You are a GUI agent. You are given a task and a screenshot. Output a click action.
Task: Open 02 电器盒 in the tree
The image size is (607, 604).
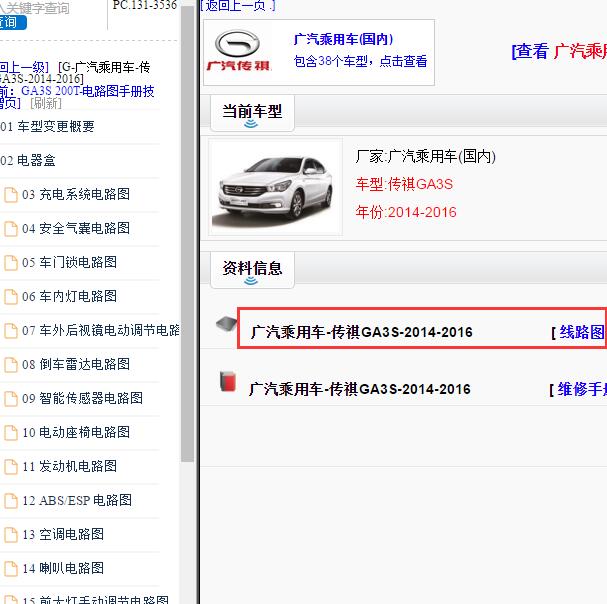(x=28, y=160)
